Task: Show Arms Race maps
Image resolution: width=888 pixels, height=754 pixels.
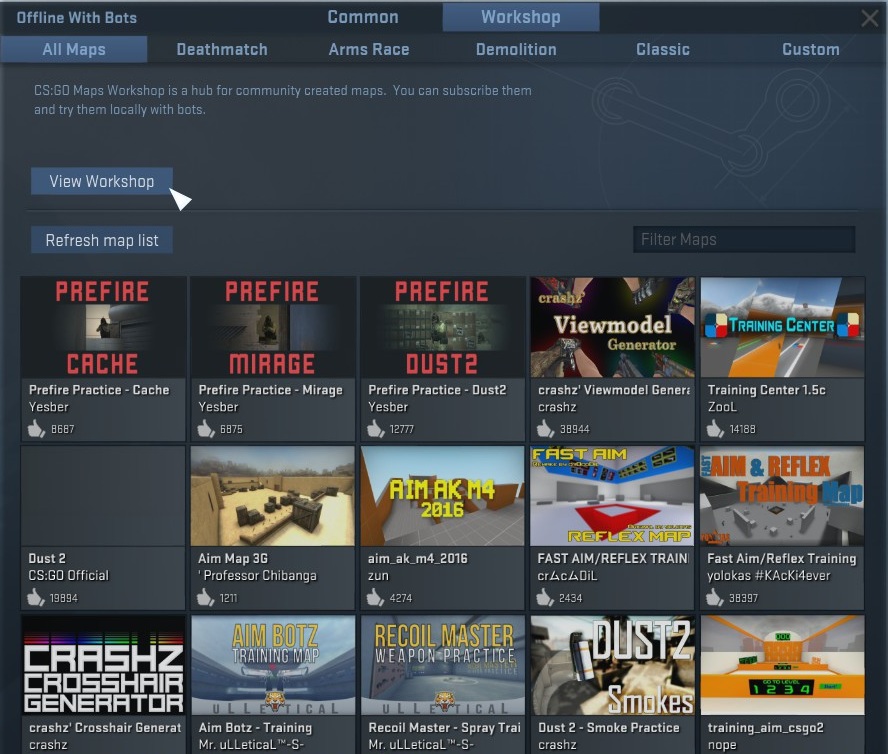Action: (369, 49)
